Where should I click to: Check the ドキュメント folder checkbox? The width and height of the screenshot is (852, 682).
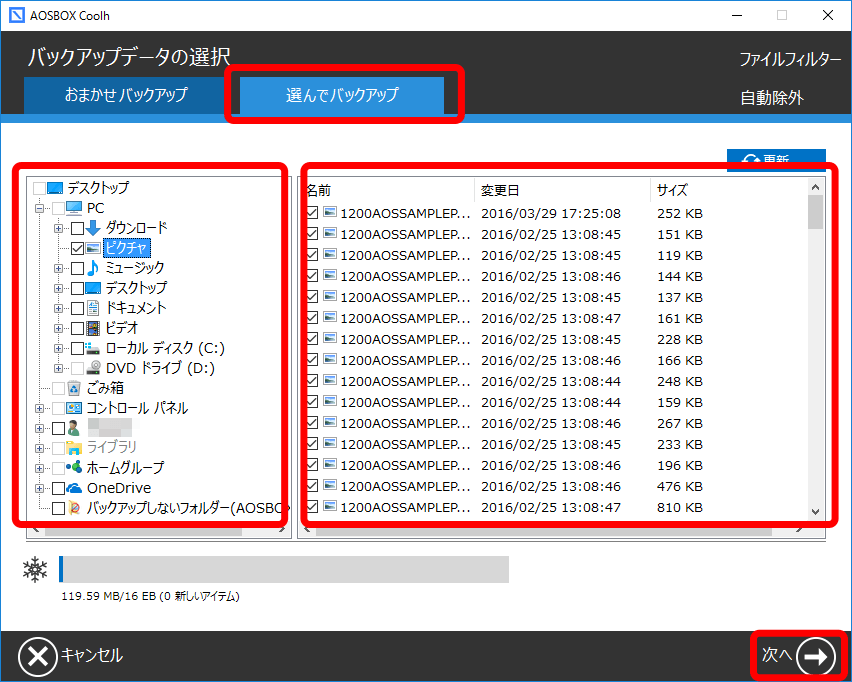(x=77, y=308)
